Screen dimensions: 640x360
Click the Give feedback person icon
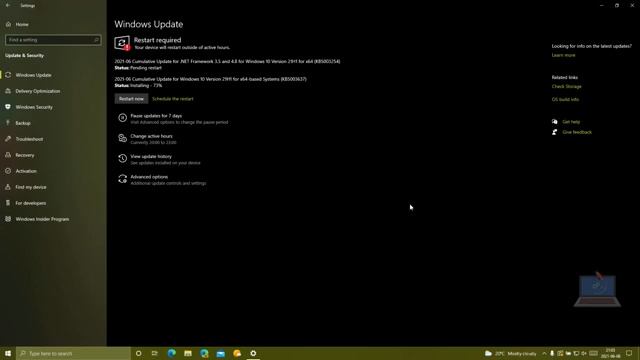(x=554, y=132)
